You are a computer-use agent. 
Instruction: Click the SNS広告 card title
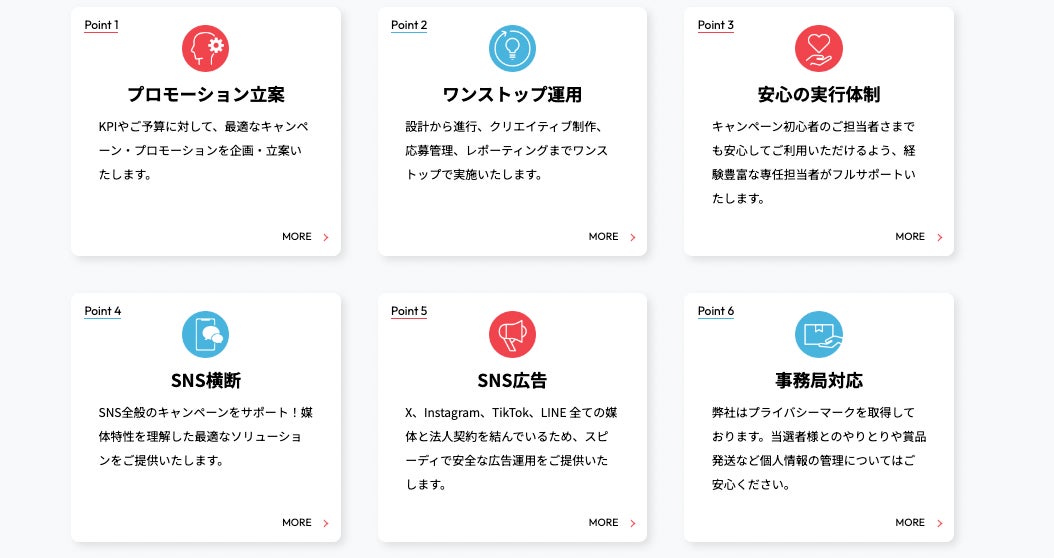pos(512,381)
